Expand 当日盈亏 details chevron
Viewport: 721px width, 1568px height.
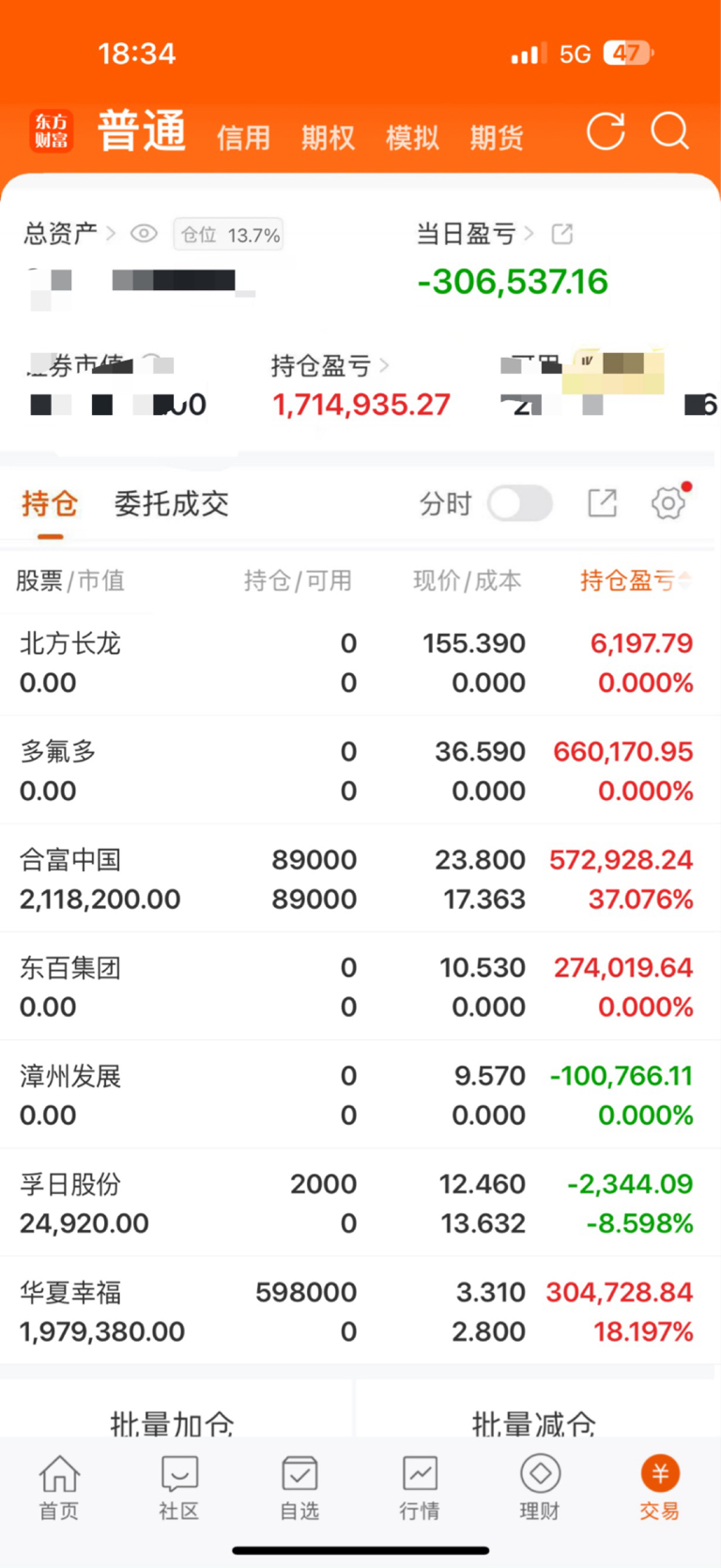click(x=529, y=233)
